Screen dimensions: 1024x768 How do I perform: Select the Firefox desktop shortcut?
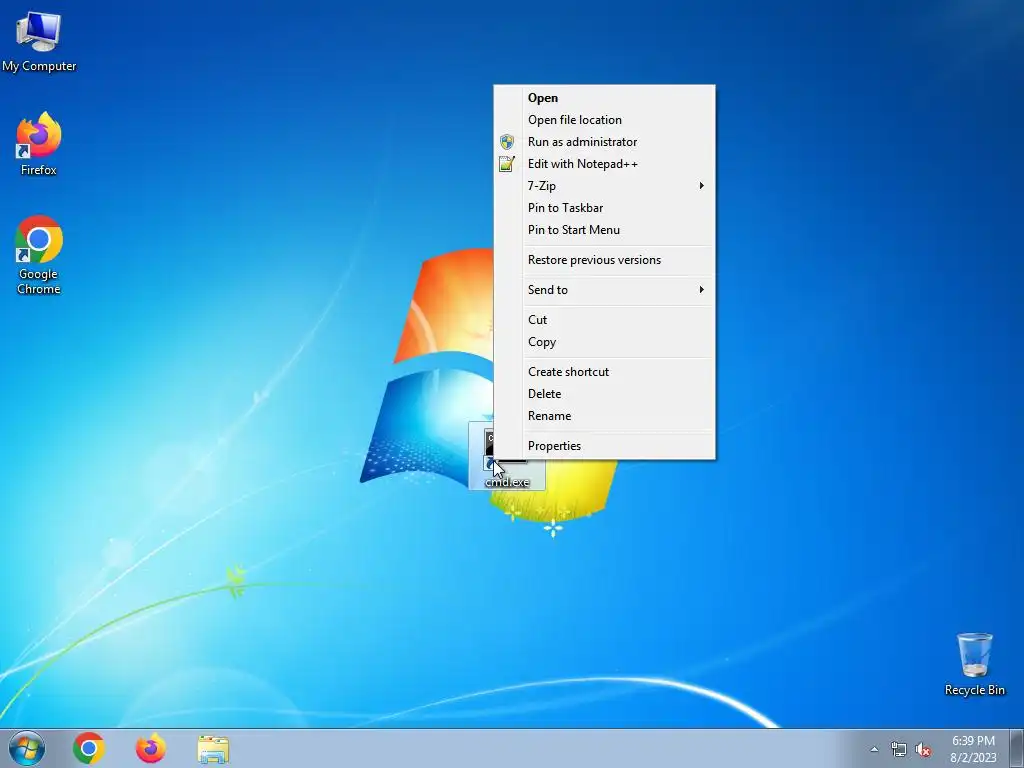click(39, 144)
